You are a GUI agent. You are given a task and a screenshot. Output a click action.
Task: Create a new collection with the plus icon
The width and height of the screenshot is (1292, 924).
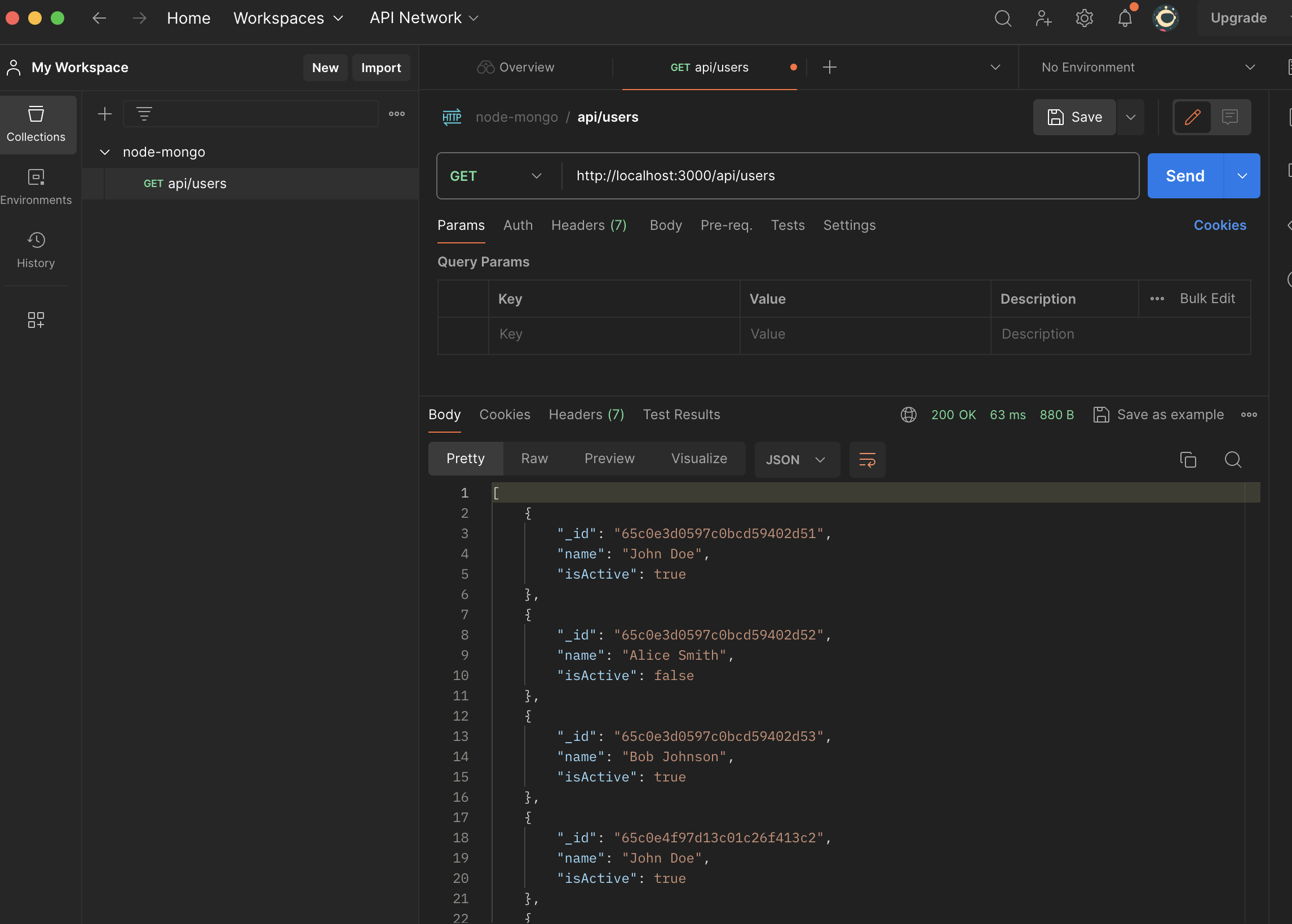coord(105,114)
